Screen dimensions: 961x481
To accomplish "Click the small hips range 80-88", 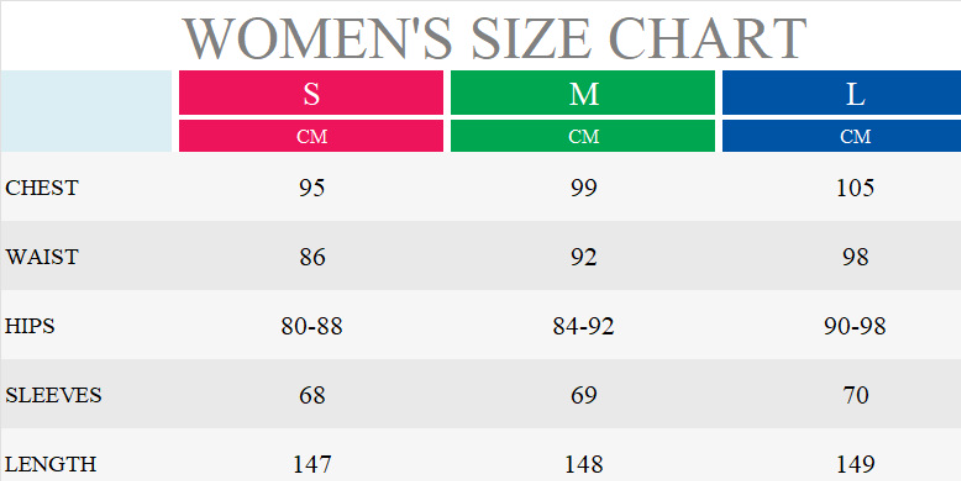I will point(312,326).
